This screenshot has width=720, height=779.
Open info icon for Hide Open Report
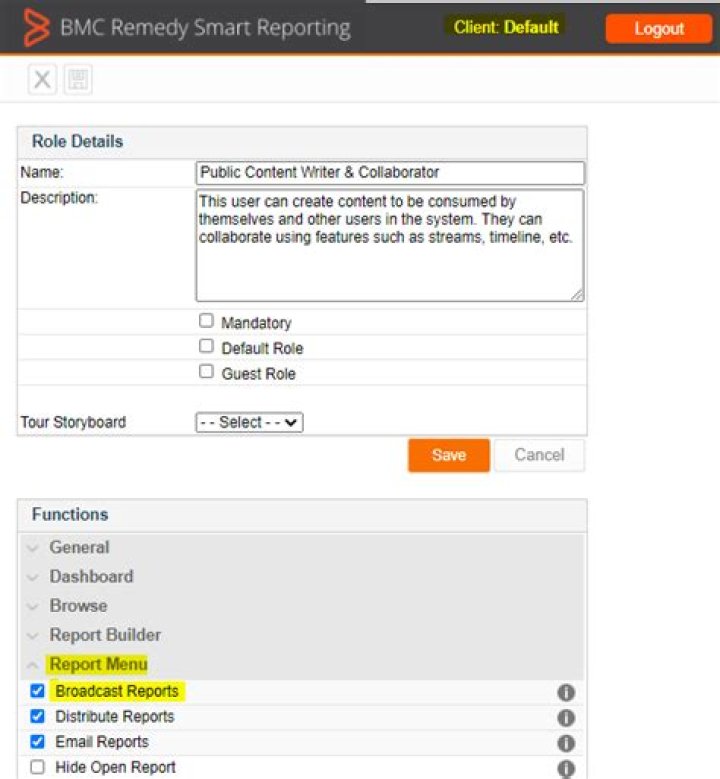pyautogui.click(x=566, y=769)
